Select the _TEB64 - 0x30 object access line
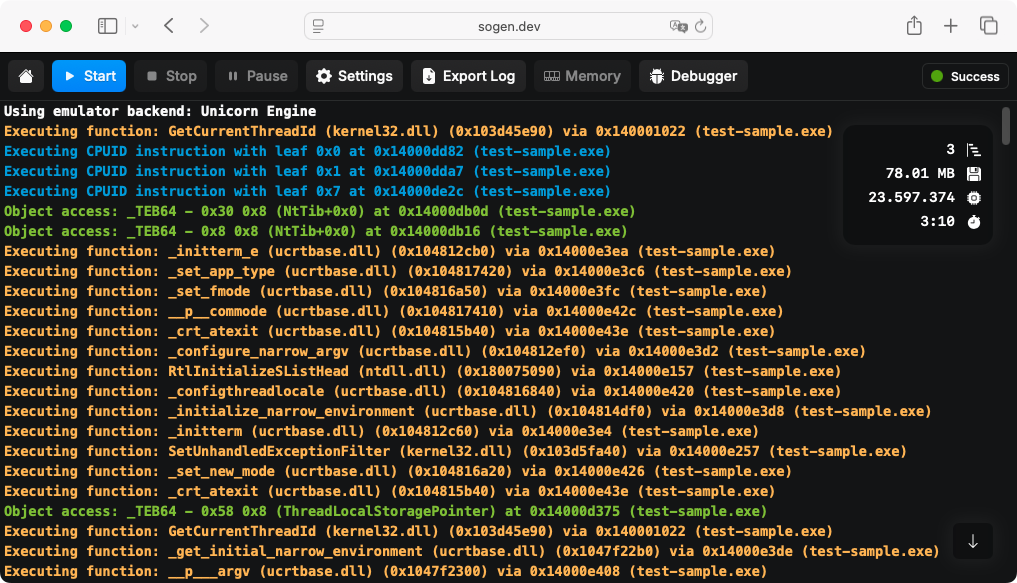1017x583 pixels. tap(320, 211)
